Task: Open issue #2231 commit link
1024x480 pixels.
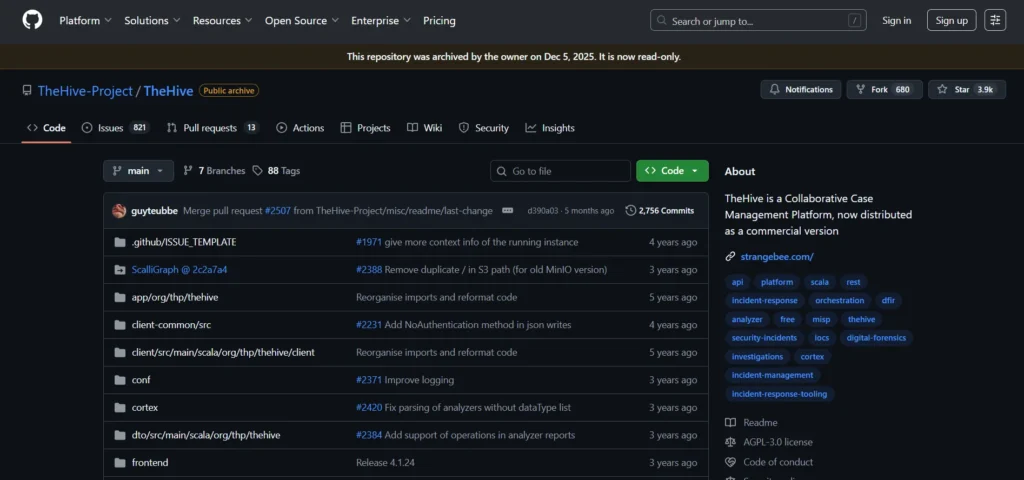Action: coord(369,325)
